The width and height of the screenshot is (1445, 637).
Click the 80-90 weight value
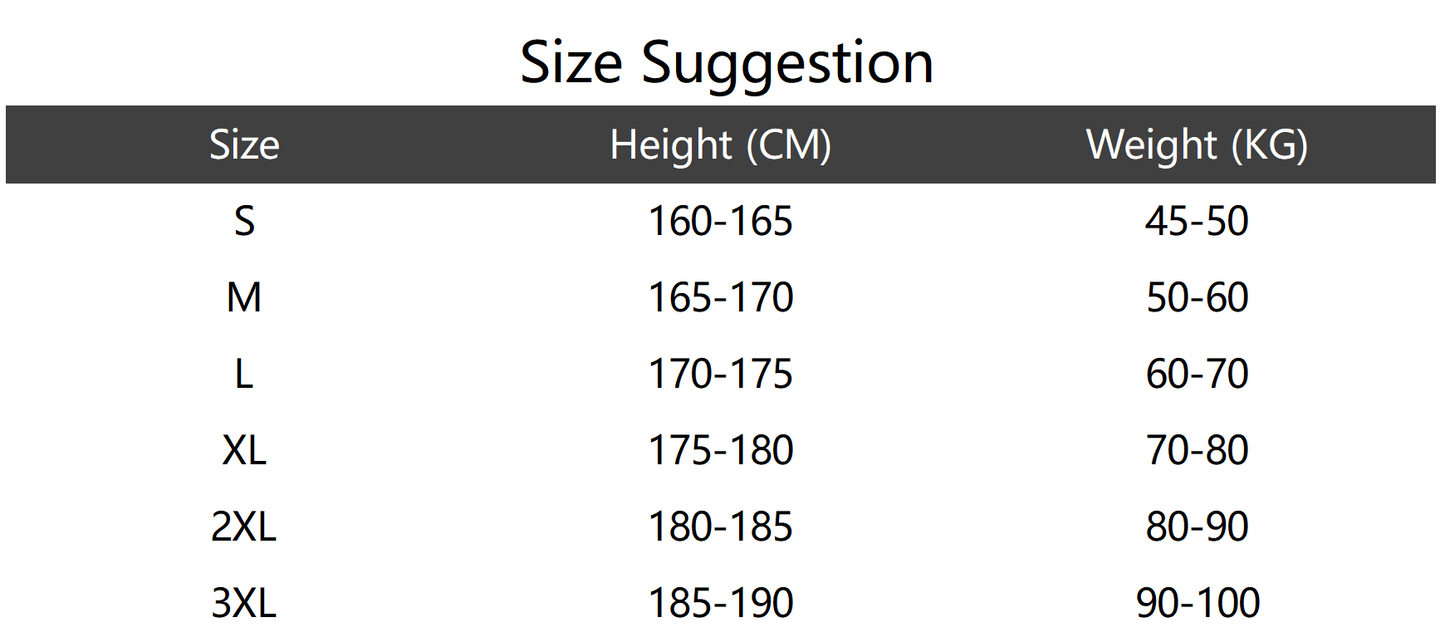[1197, 527]
